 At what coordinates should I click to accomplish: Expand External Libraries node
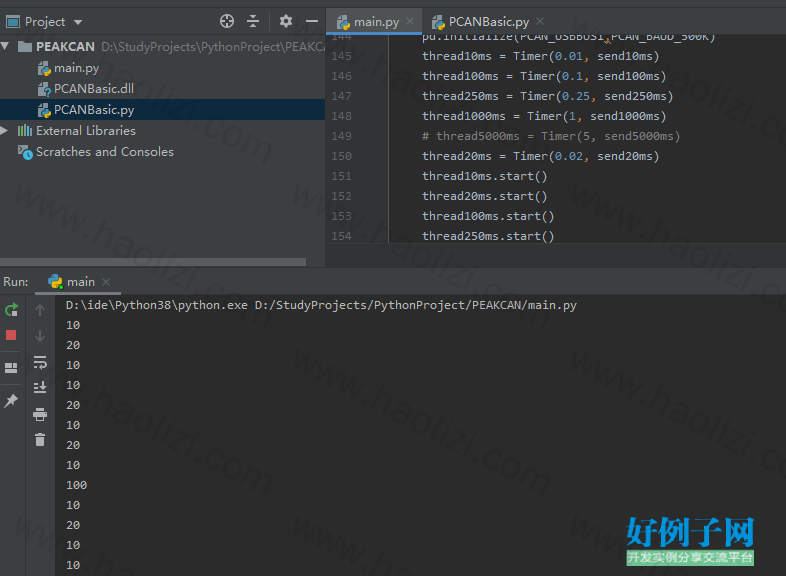pyautogui.click(x=4, y=131)
